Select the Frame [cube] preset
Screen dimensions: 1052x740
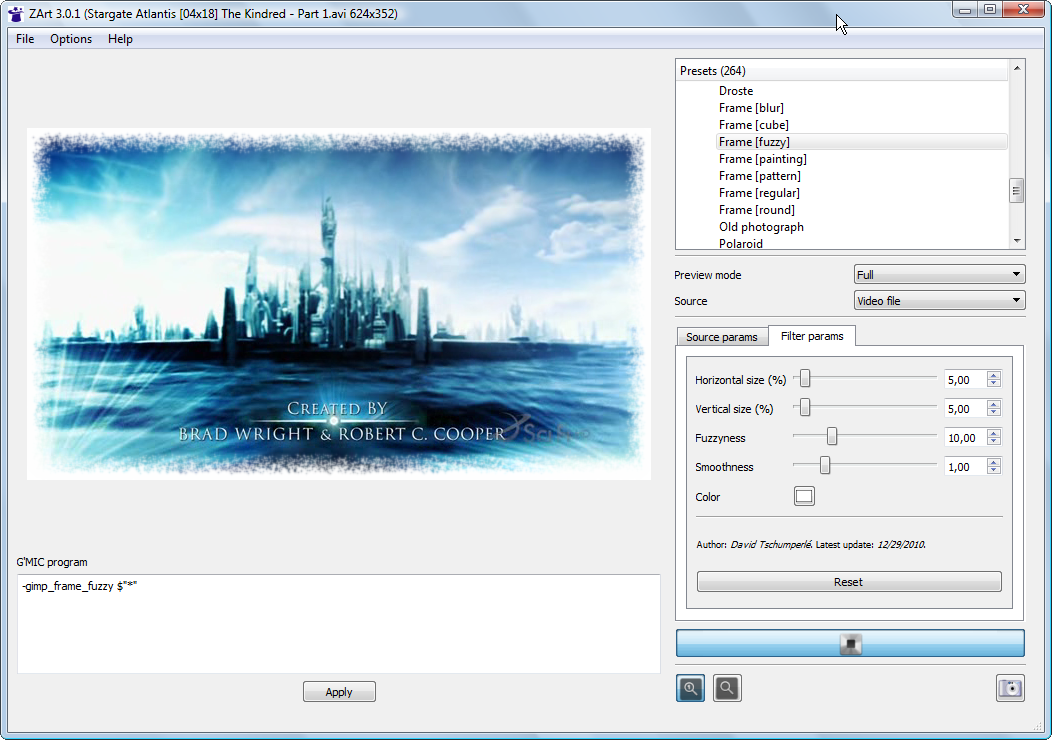coord(753,125)
